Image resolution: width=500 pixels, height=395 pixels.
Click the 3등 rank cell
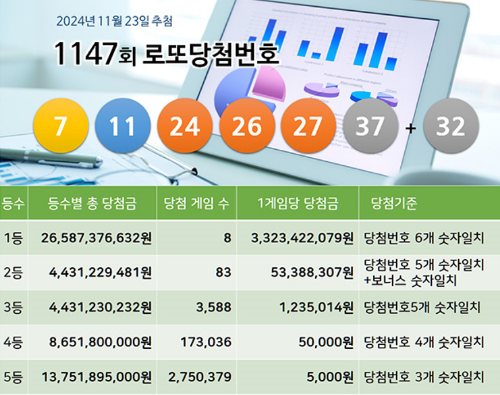point(13,307)
